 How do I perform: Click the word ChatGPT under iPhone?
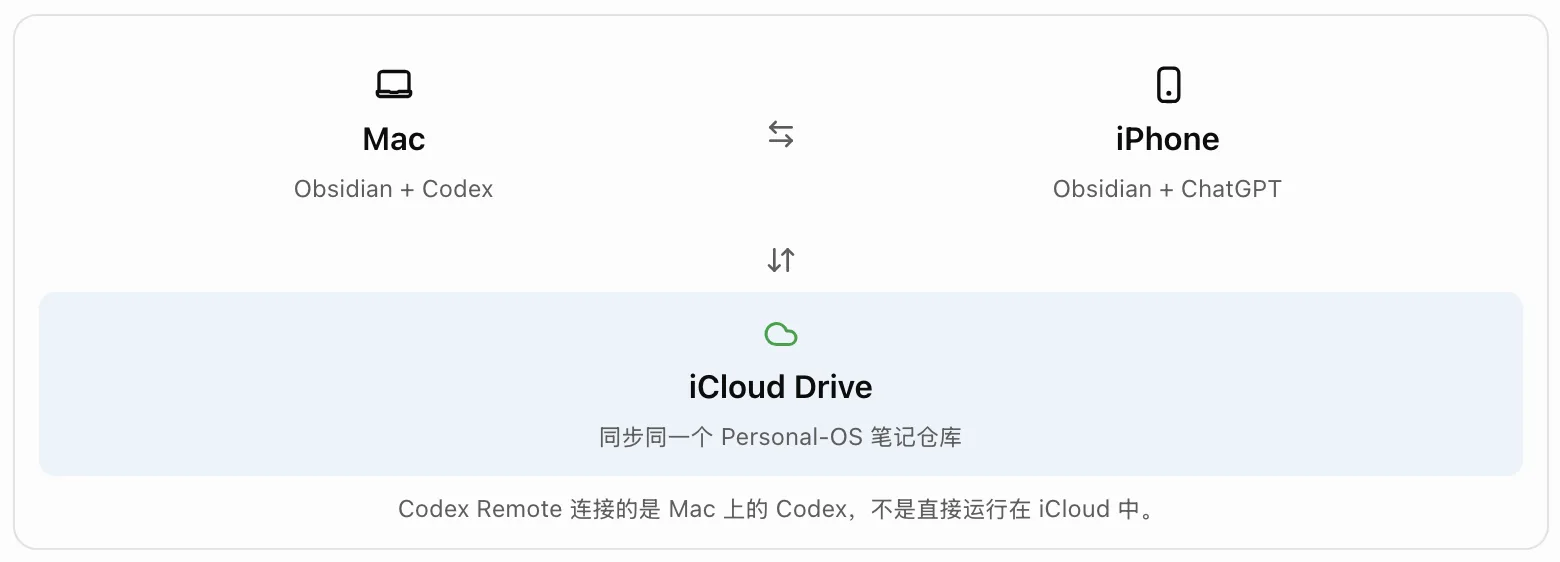pyautogui.click(x=1231, y=189)
